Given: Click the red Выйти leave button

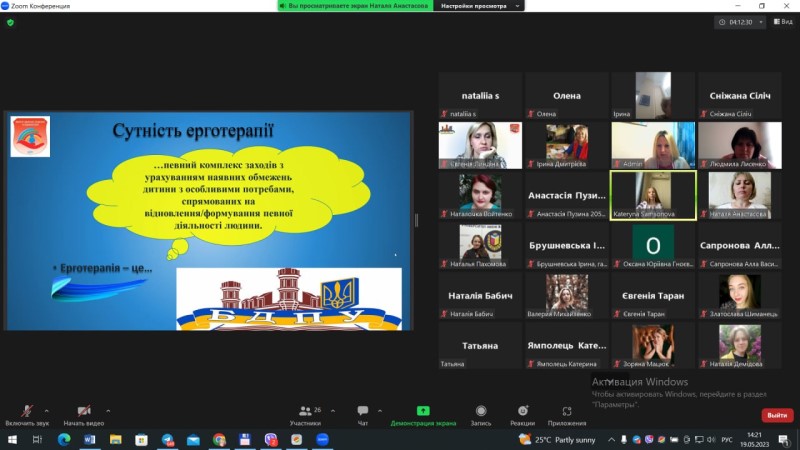Looking at the screenshot, I should click(x=777, y=415).
